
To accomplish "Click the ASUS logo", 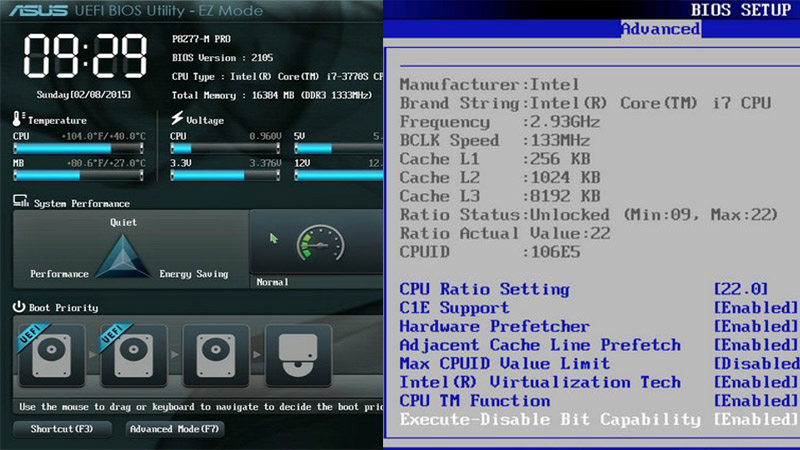I will click(x=38, y=11).
